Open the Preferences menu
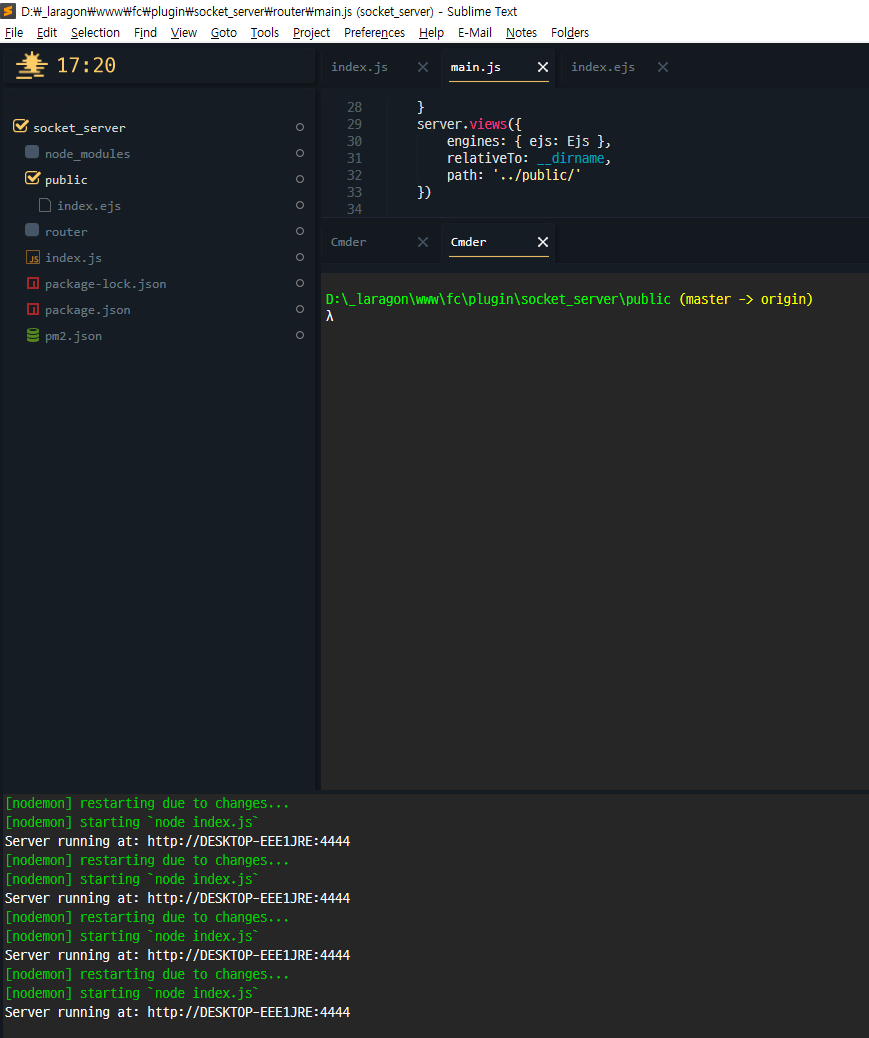 click(x=374, y=32)
